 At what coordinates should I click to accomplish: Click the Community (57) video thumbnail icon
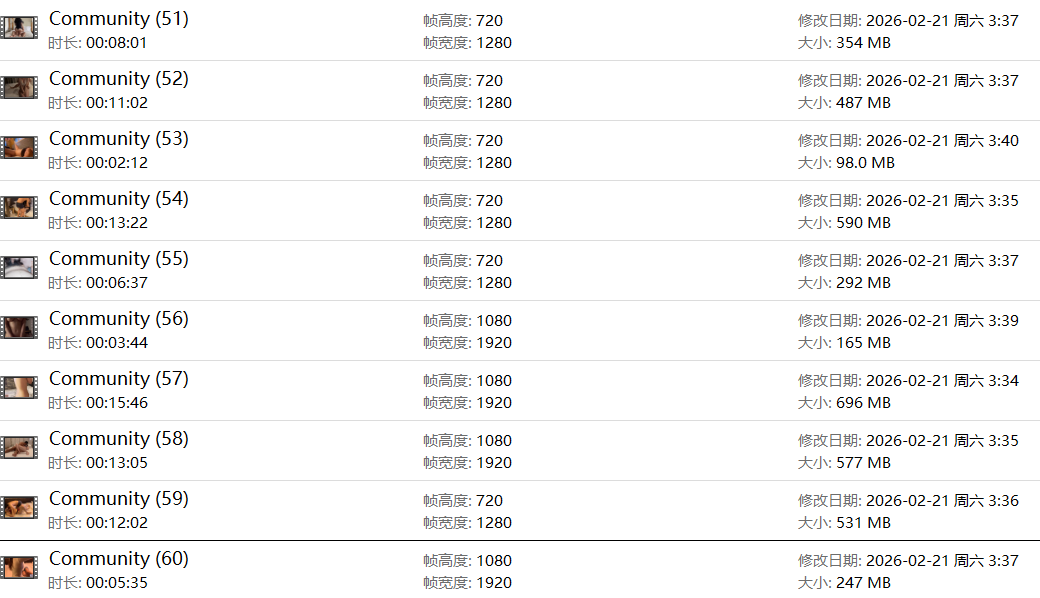coord(19,388)
